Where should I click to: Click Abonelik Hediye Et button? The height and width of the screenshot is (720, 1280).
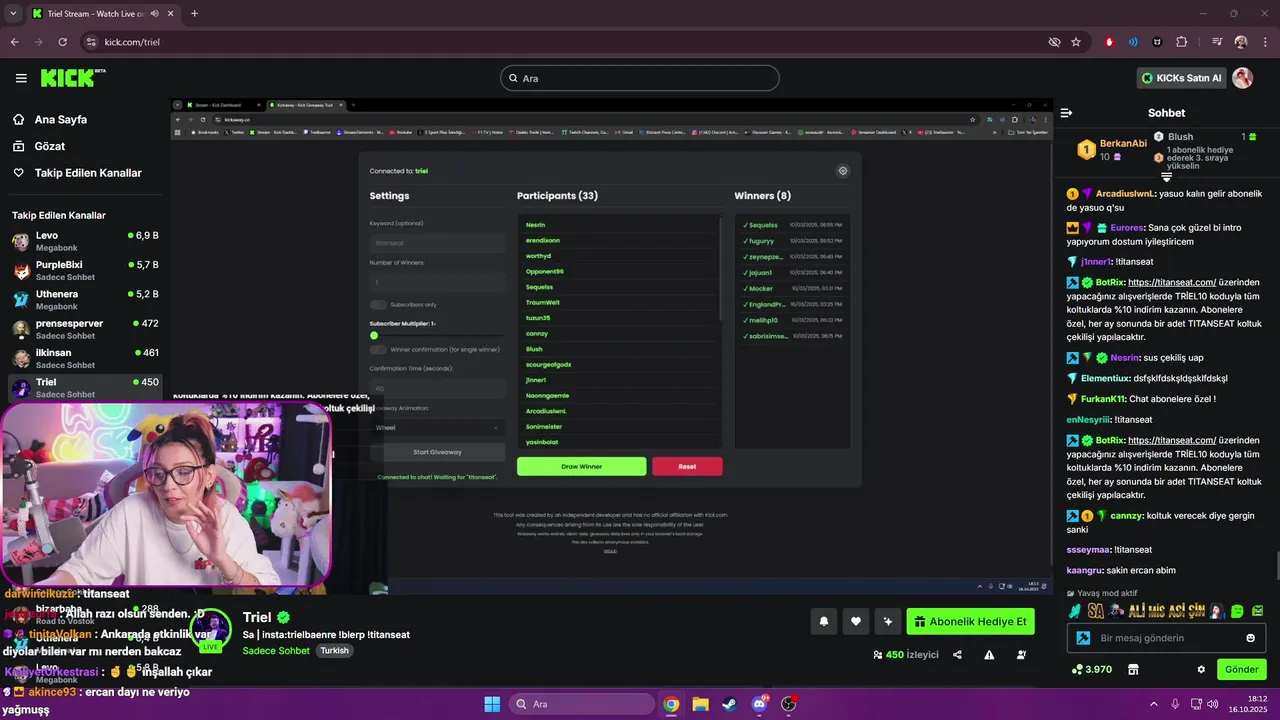[970, 622]
